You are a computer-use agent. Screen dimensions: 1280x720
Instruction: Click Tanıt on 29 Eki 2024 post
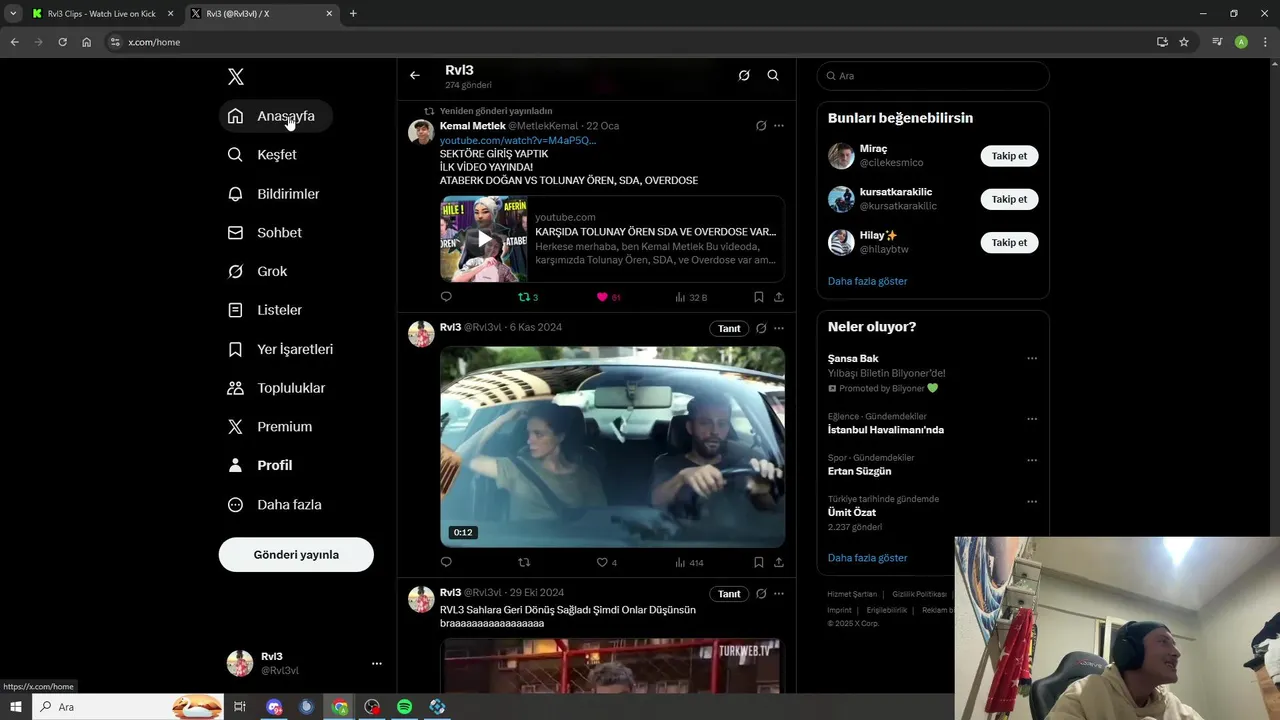pos(729,594)
